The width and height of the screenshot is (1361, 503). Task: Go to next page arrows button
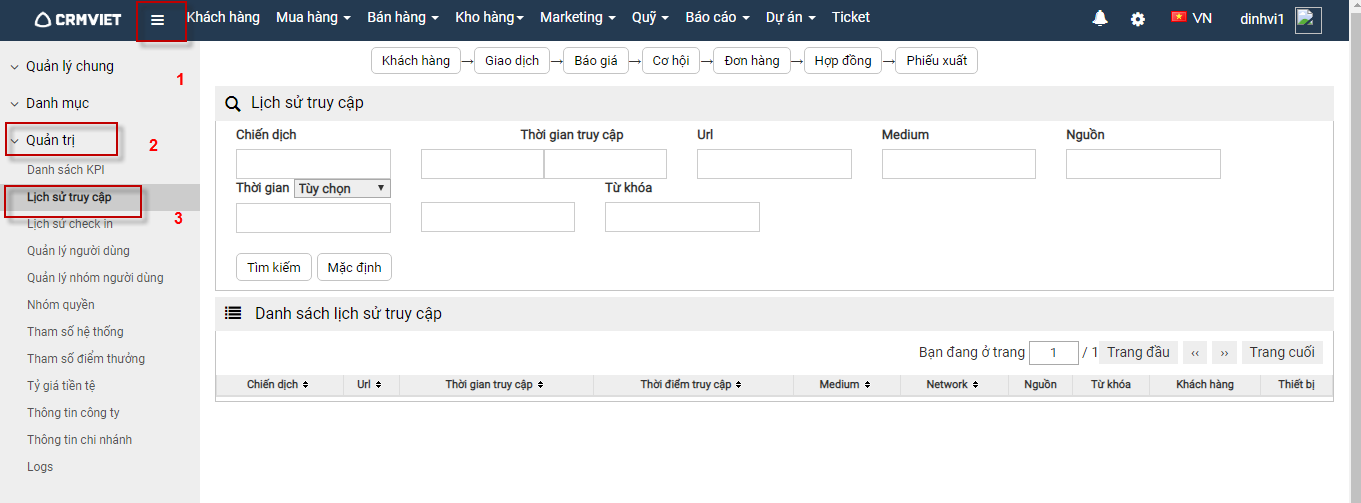(x=1225, y=353)
